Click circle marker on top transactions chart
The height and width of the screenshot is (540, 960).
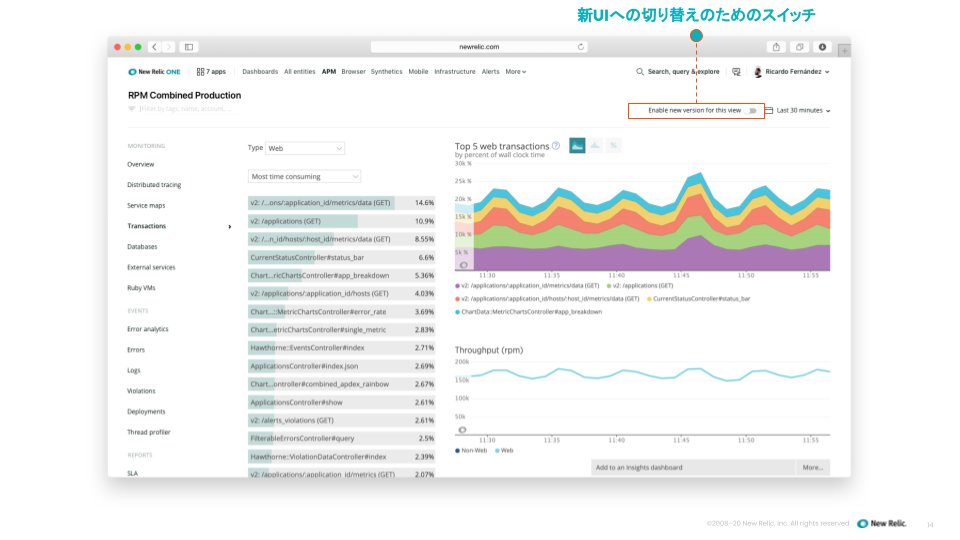[463, 265]
